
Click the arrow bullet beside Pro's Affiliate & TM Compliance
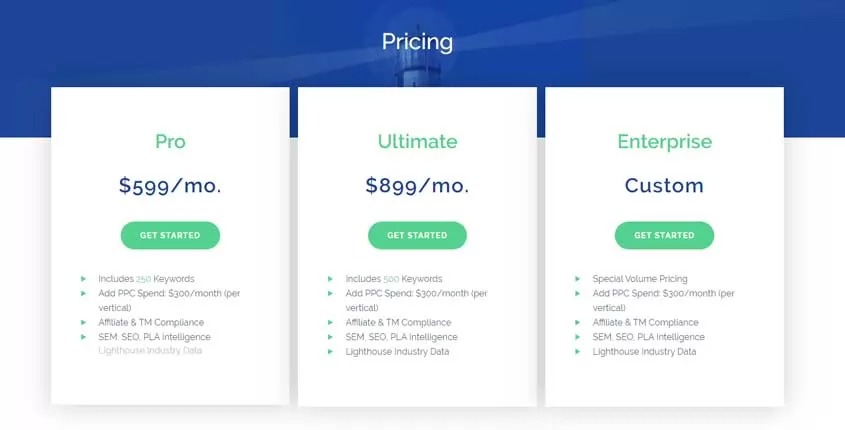coord(83,323)
